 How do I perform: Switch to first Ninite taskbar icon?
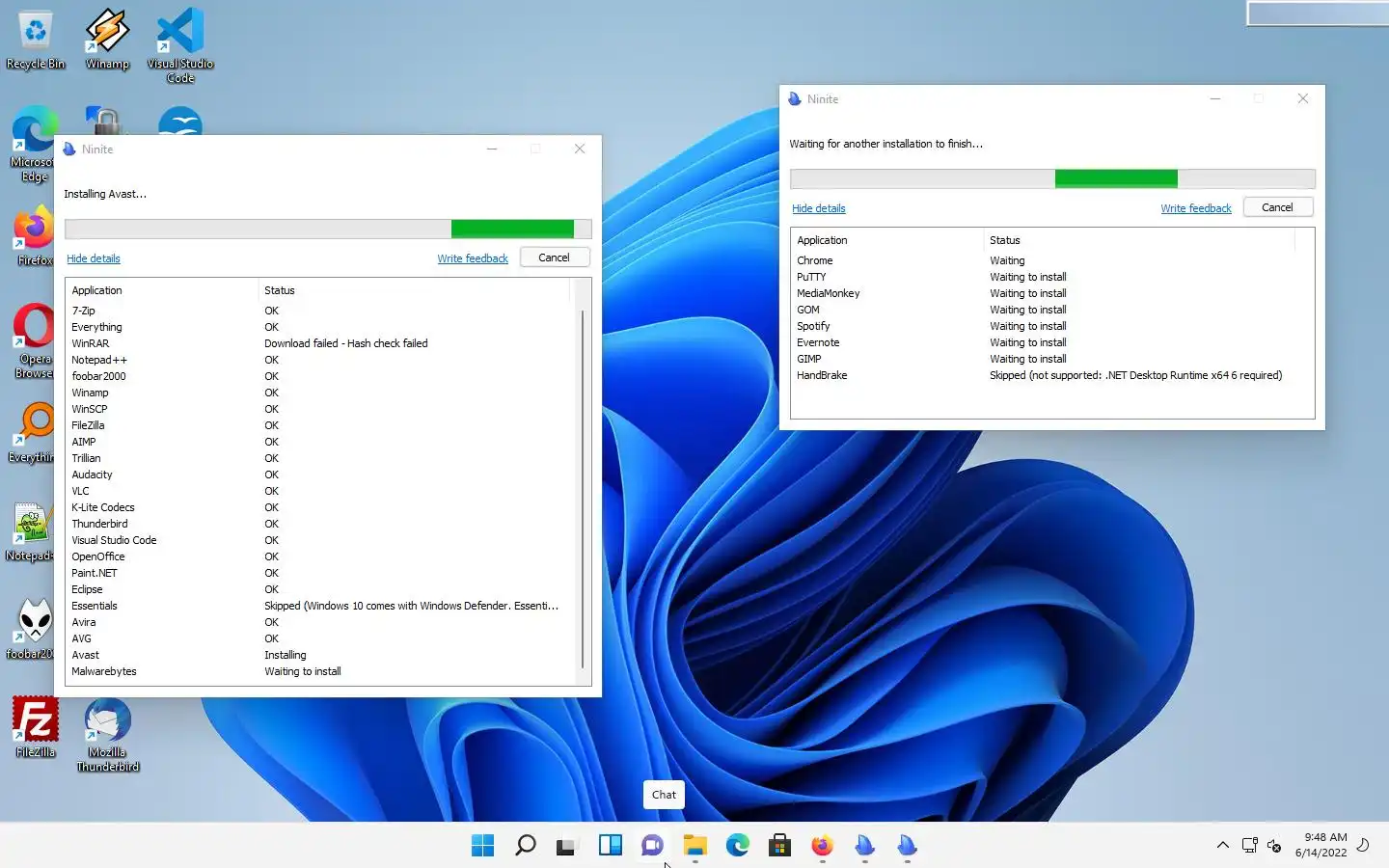click(864, 846)
